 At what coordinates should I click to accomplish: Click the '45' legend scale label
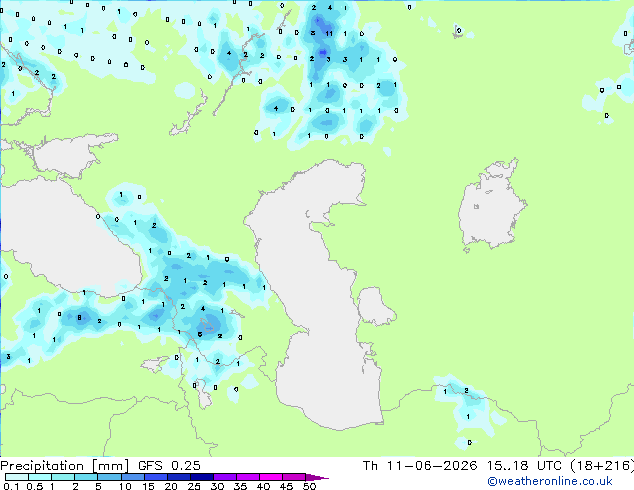tap(286, 486)
